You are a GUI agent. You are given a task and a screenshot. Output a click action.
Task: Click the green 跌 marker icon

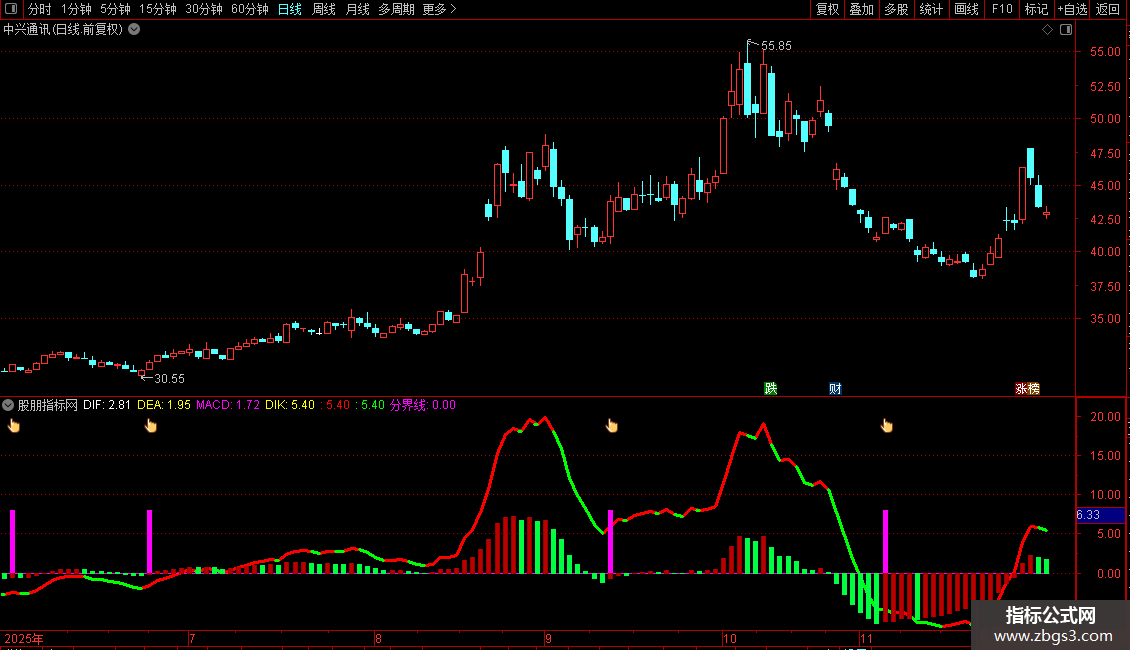770,388
